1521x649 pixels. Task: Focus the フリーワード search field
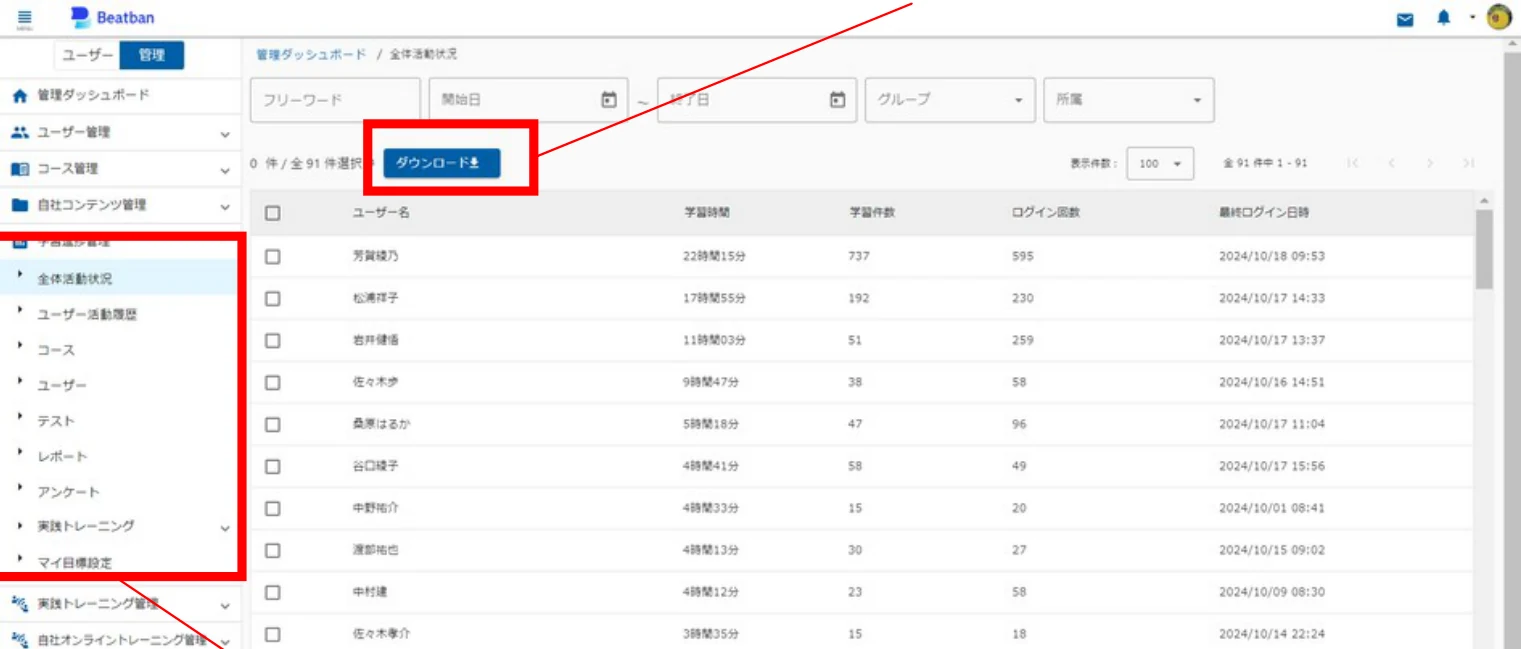pyautogui.click(x=336, y=100)
